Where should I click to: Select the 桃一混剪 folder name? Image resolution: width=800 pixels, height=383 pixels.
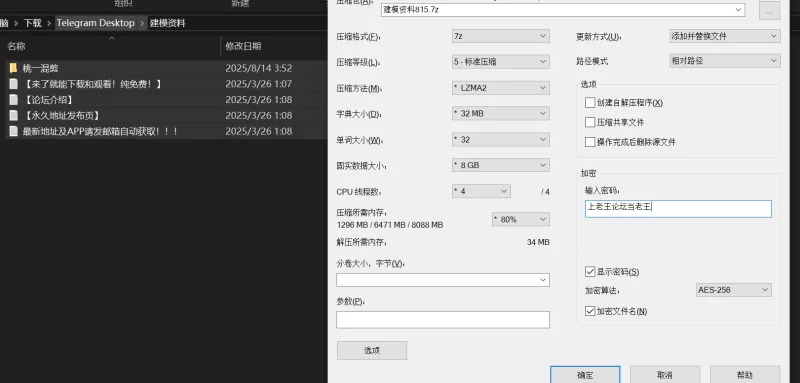click(40, 68)
